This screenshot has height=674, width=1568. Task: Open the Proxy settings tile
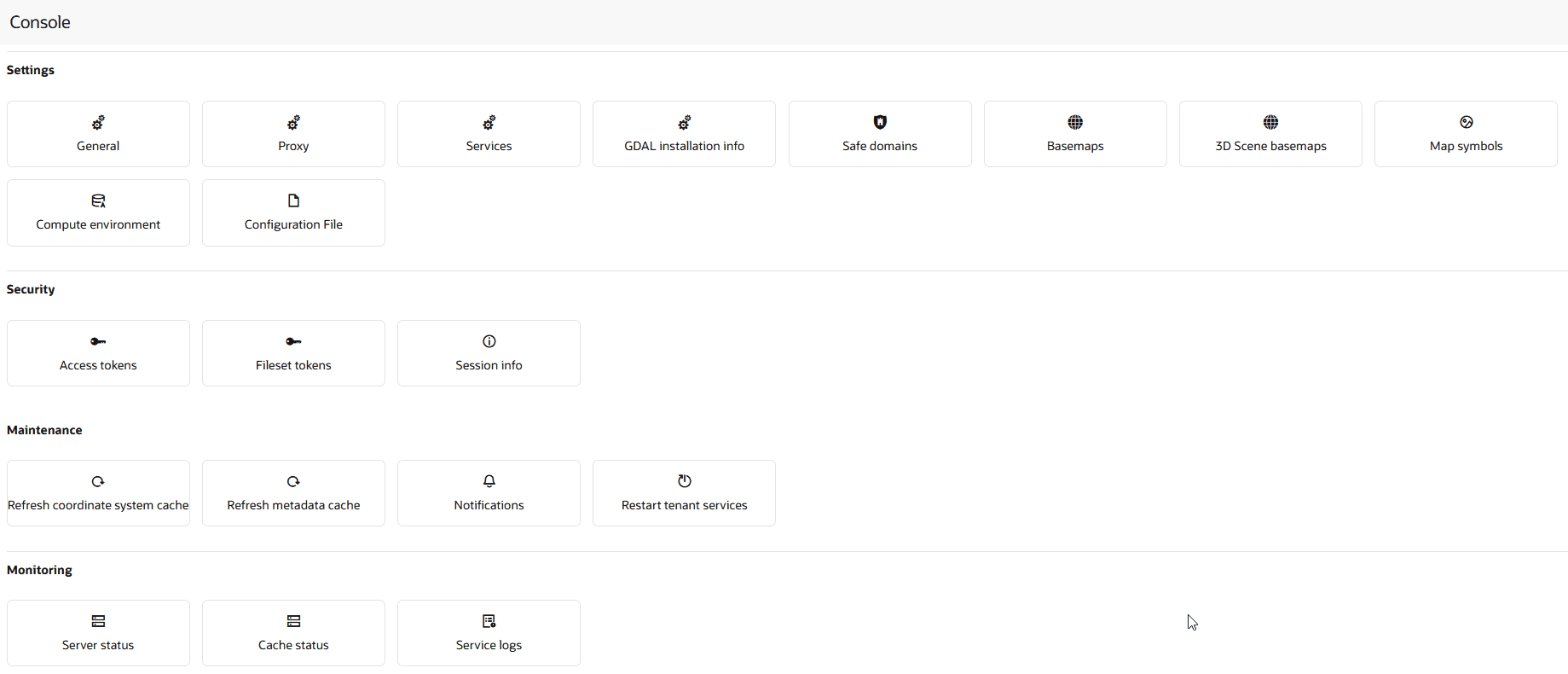click(293, 134)
